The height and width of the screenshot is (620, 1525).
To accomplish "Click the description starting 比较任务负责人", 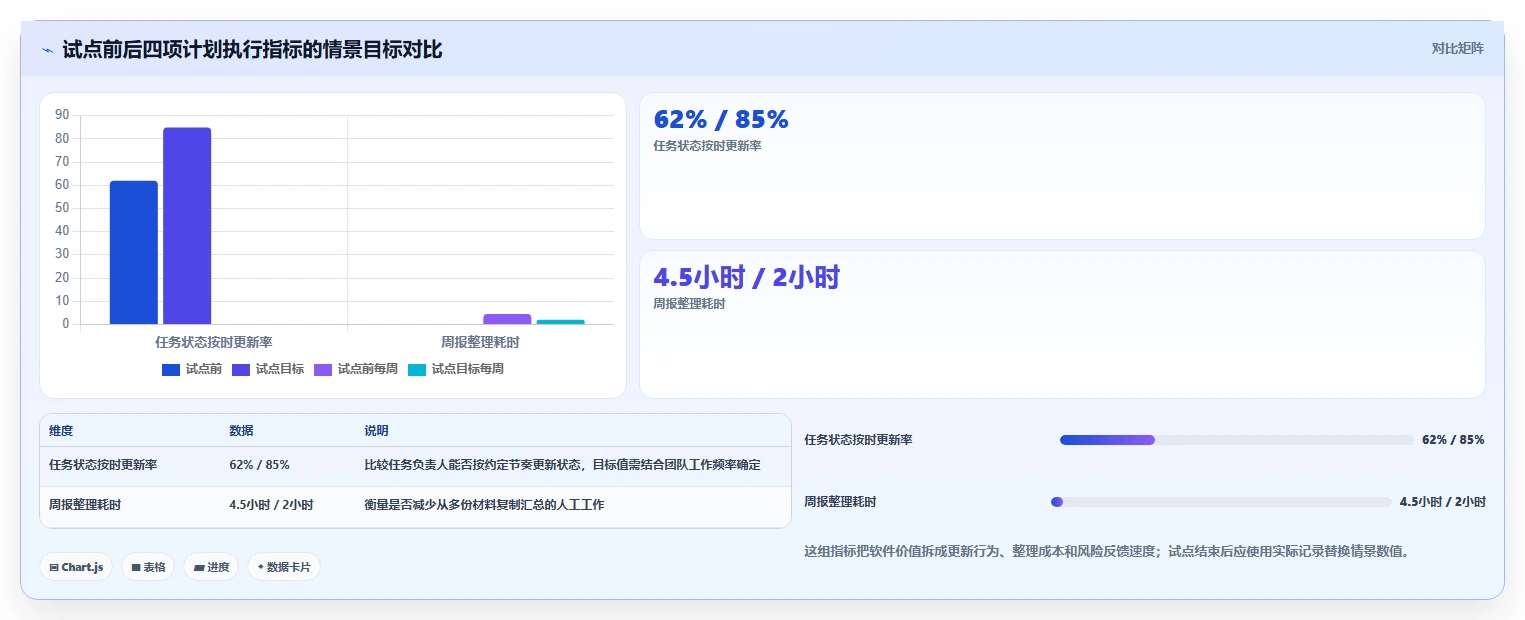I will click(562, 465).
